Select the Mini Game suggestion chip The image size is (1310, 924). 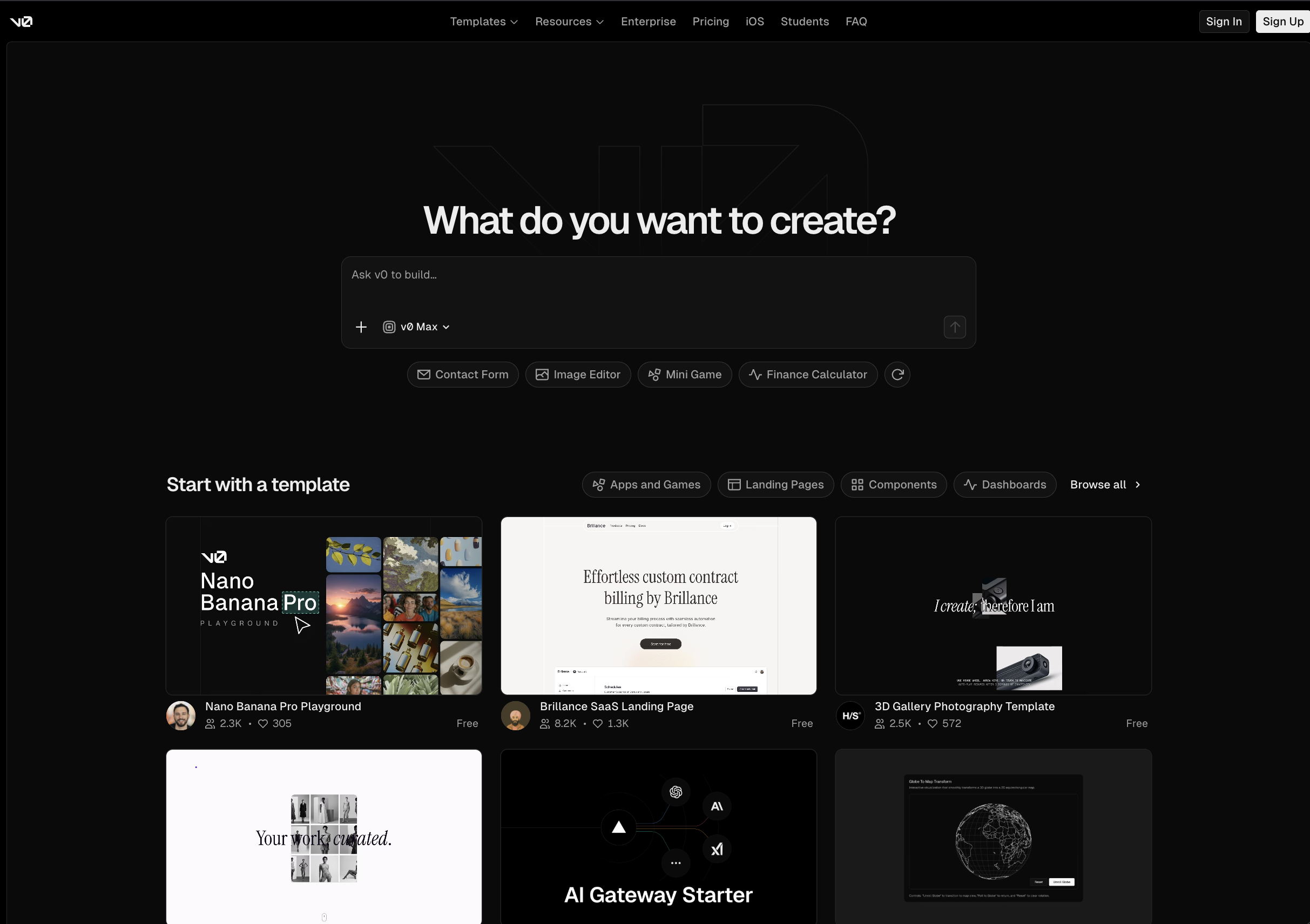(685, 375)
